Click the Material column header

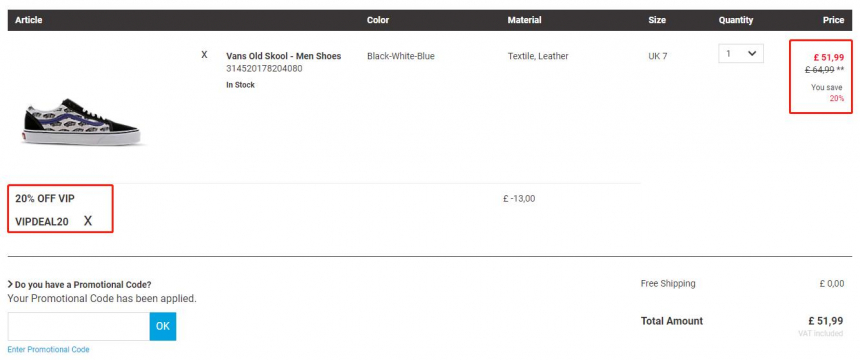coord(524,20)
